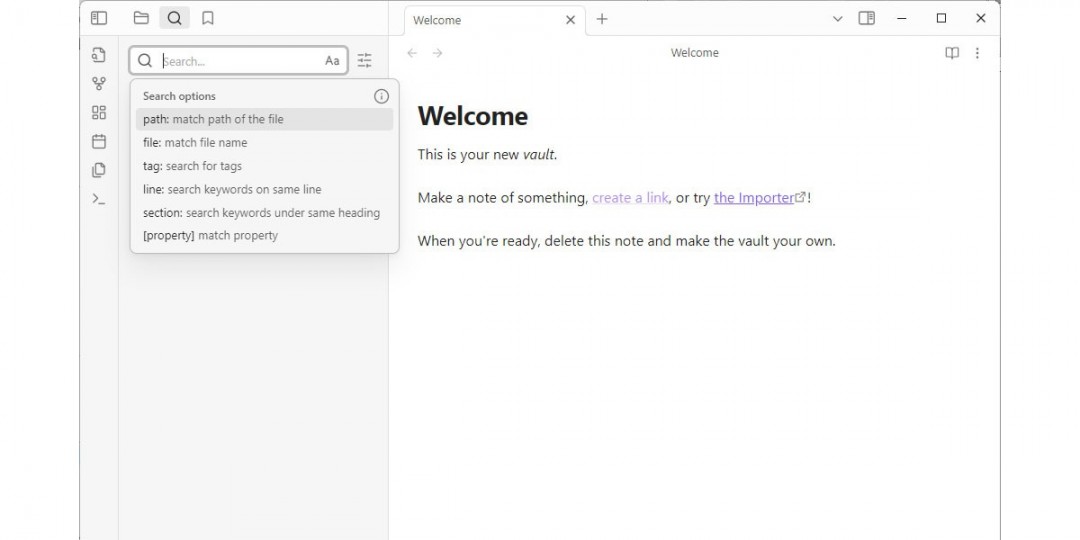Screen dimensions: 1080x540
Task: Show search options info help icon
Action: (x=381, y=96)
